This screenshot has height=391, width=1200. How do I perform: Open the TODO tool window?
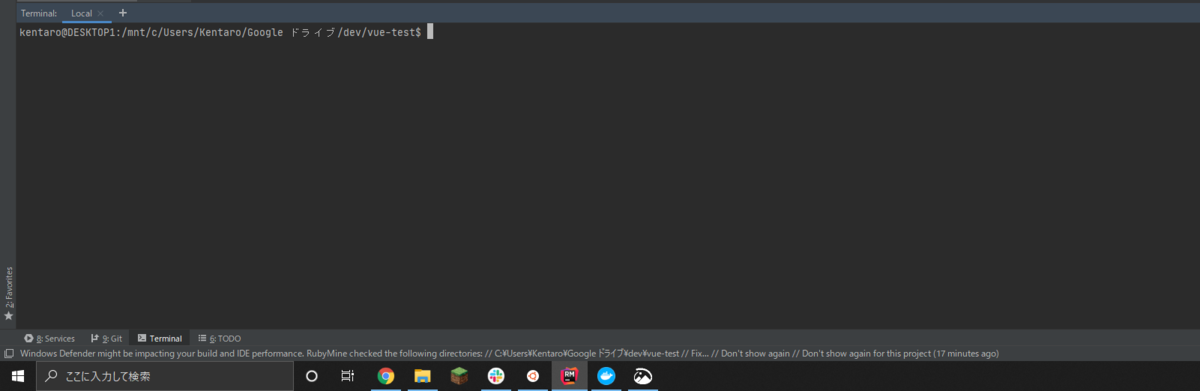(x=219, y=339)
